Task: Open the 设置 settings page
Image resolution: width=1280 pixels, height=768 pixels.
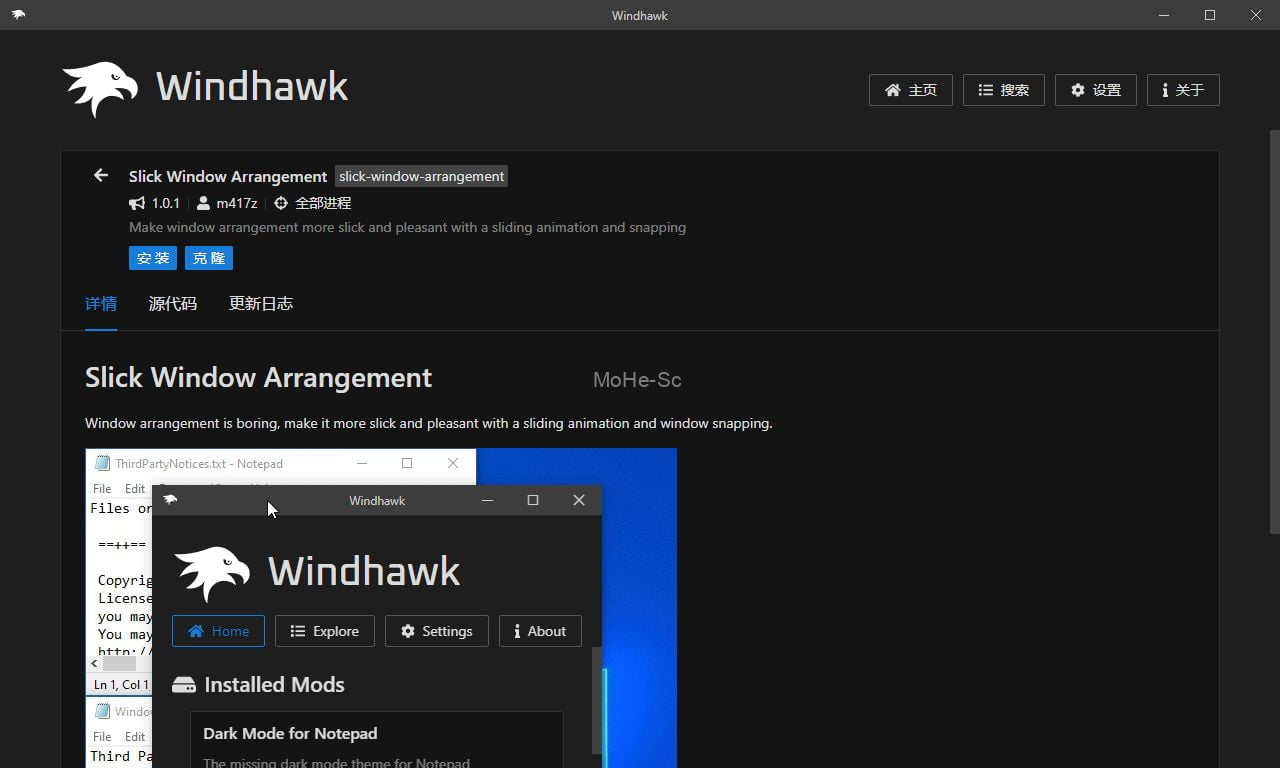Action: tap(1095, 90)
